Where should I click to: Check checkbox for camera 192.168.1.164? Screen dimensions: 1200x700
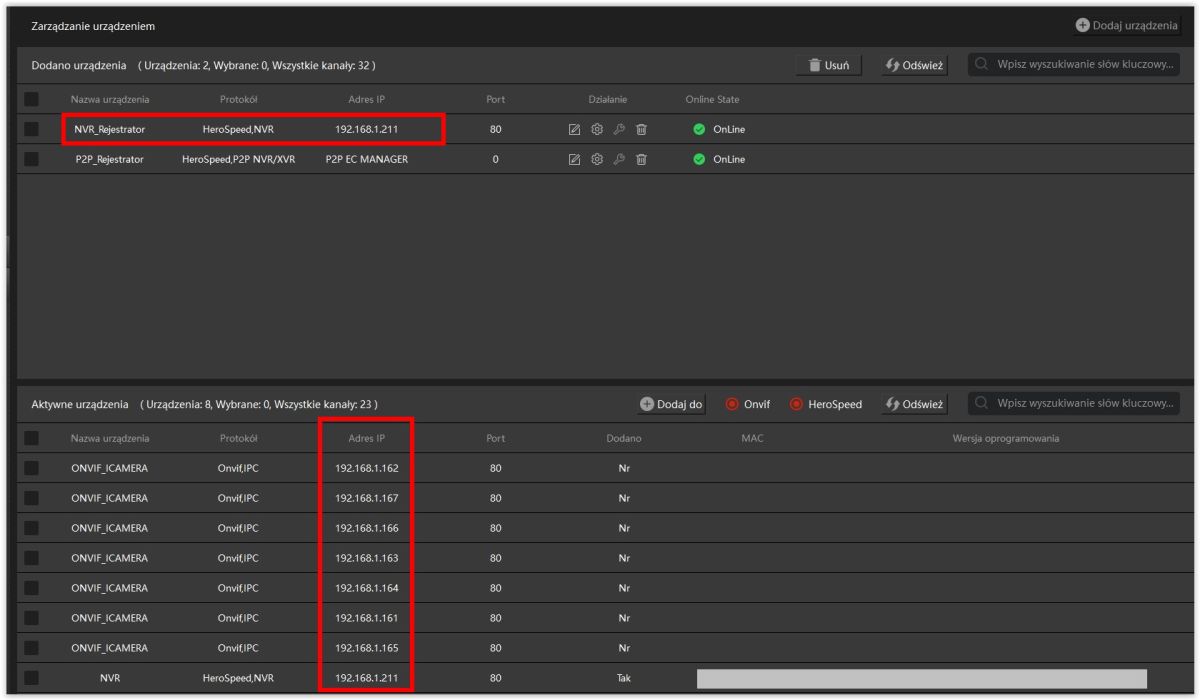pyautogui.click(x=32, y=588)
